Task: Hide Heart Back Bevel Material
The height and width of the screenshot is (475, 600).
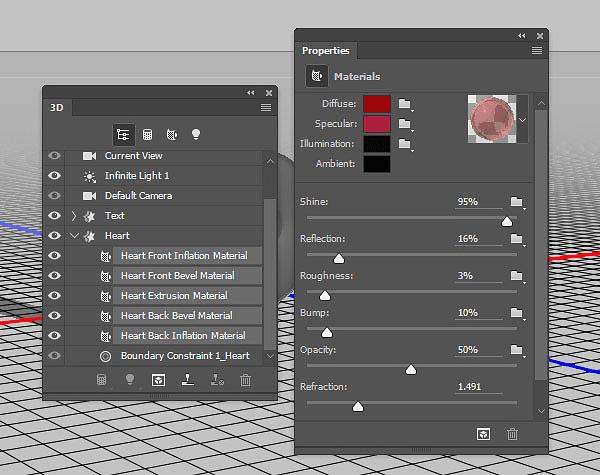Action: (x=54, y=315)
